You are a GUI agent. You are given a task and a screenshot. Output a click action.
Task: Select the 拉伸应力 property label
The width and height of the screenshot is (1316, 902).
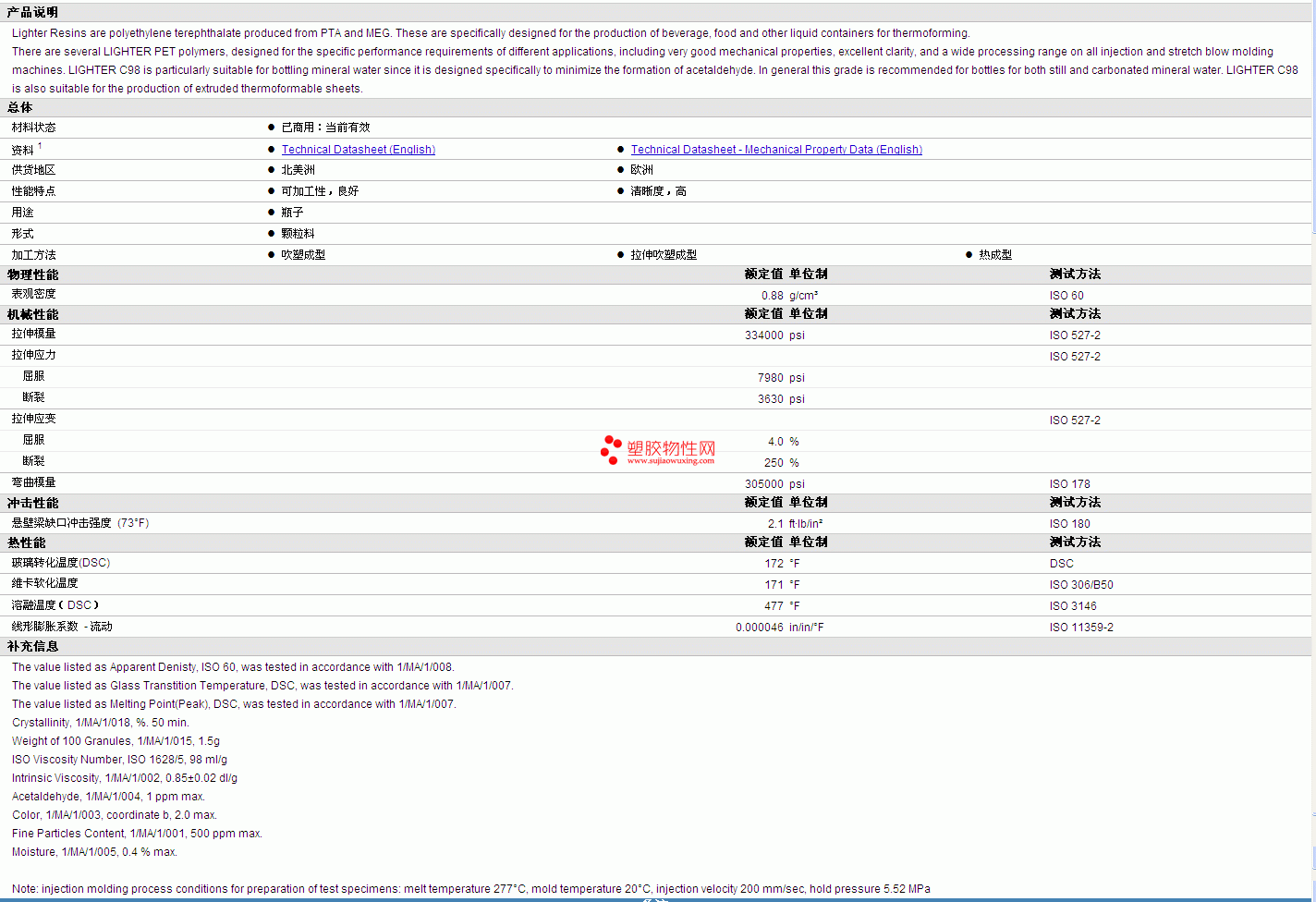pyautogui.click(x=33, y=355)
